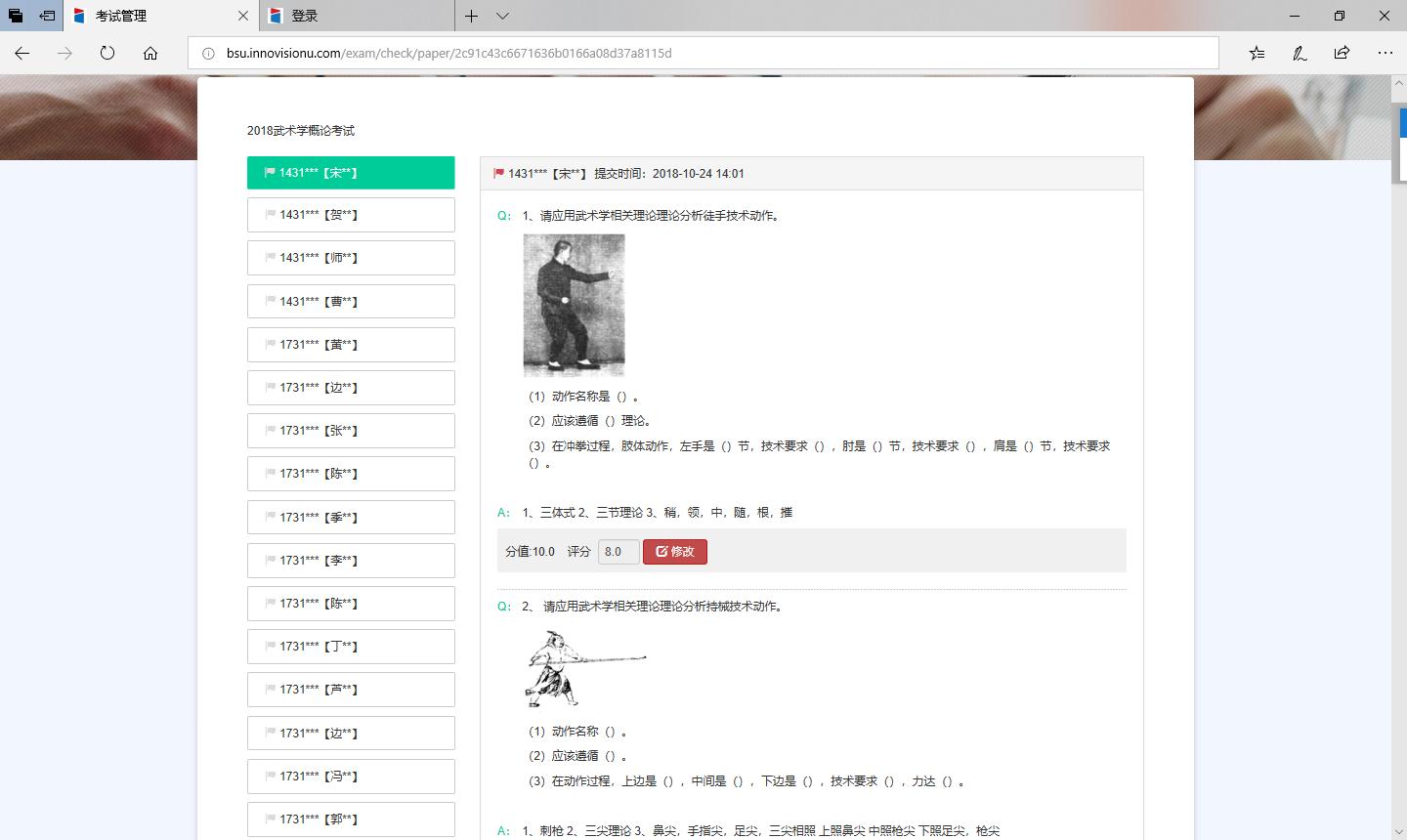Select student 1731*** 【郭**】
1407x840 pixels.
(351, 819)
